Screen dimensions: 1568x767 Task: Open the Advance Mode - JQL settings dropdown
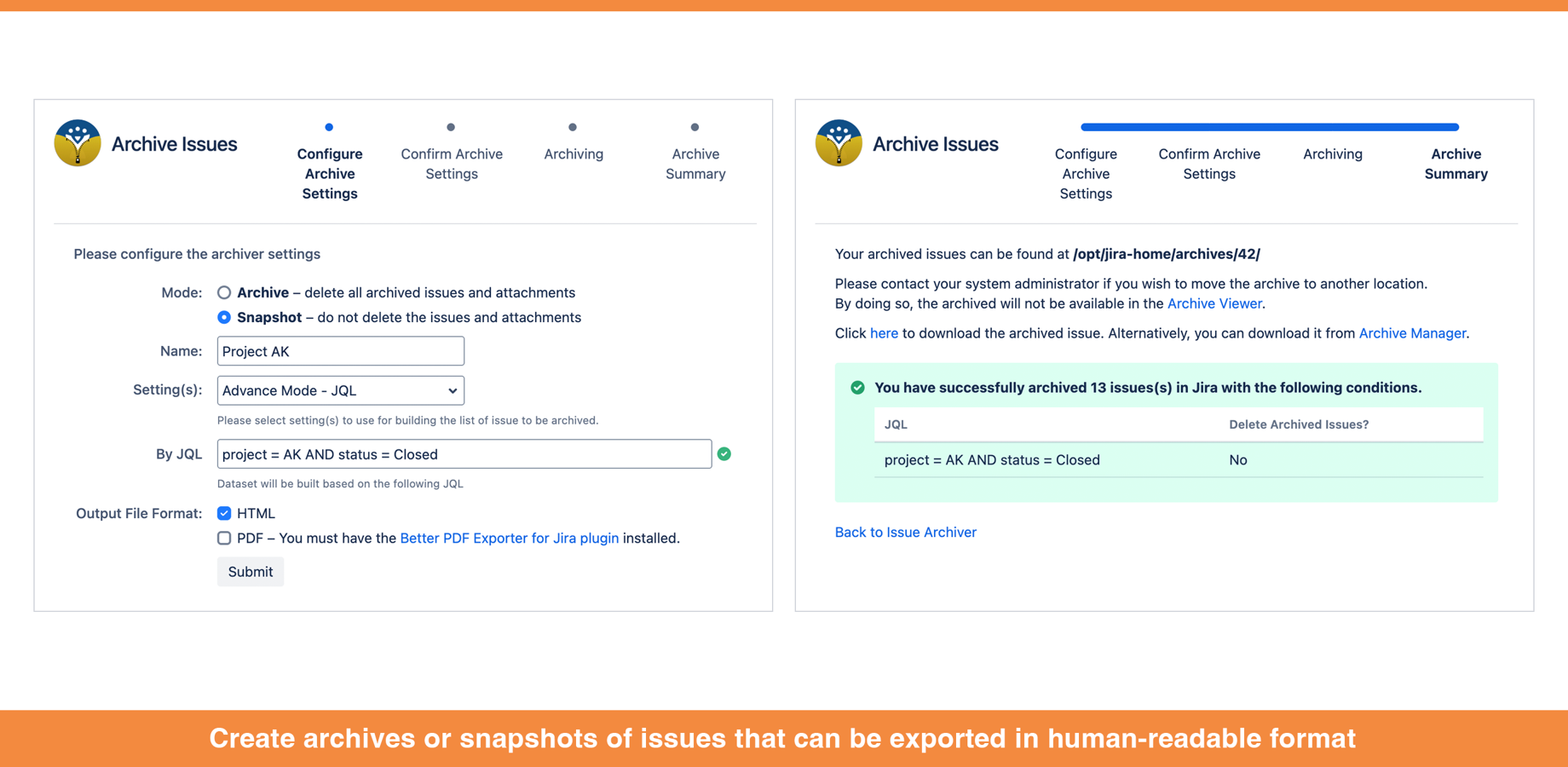tap(341, 390)
